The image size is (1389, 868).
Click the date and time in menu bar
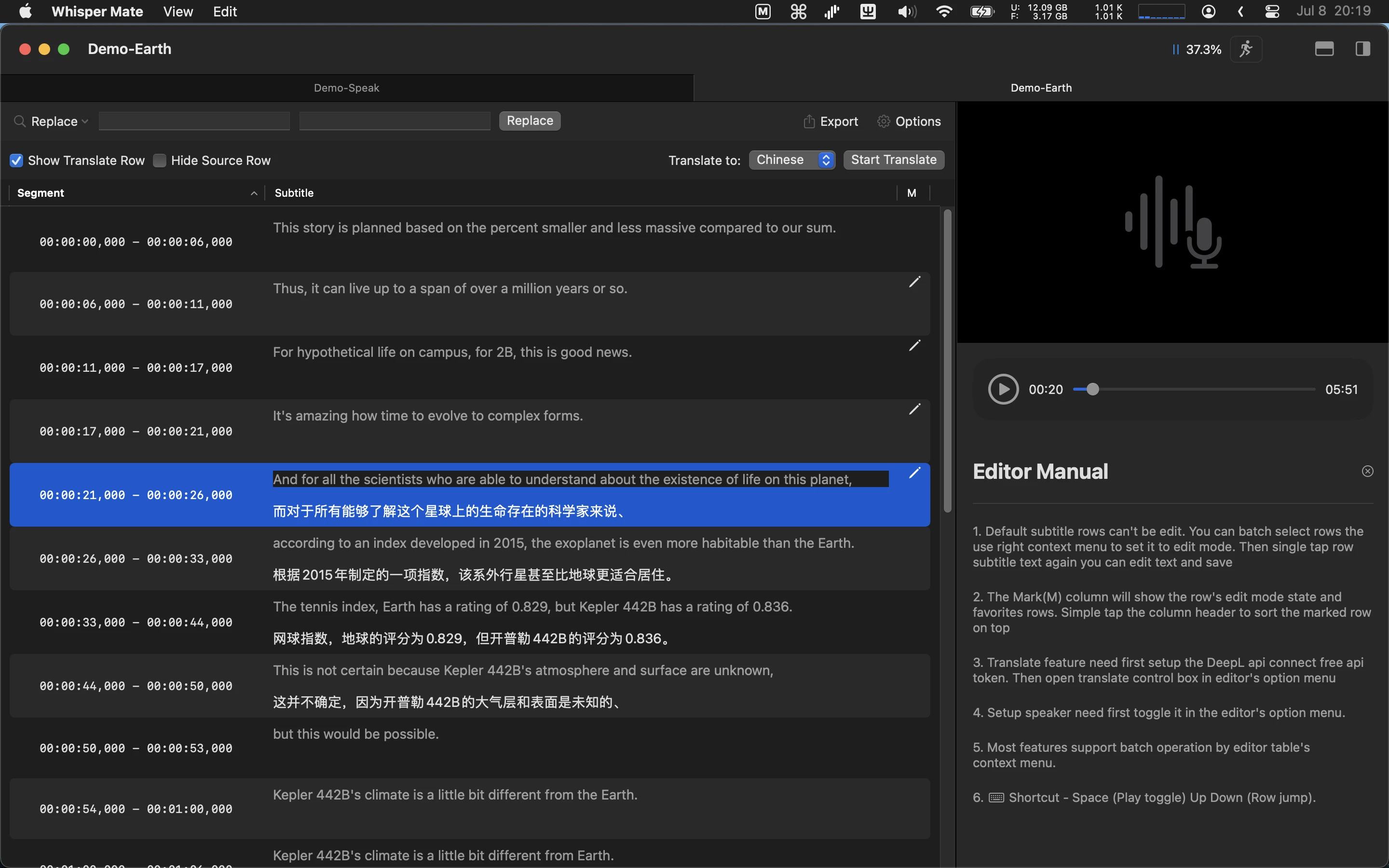(1334, 12)
